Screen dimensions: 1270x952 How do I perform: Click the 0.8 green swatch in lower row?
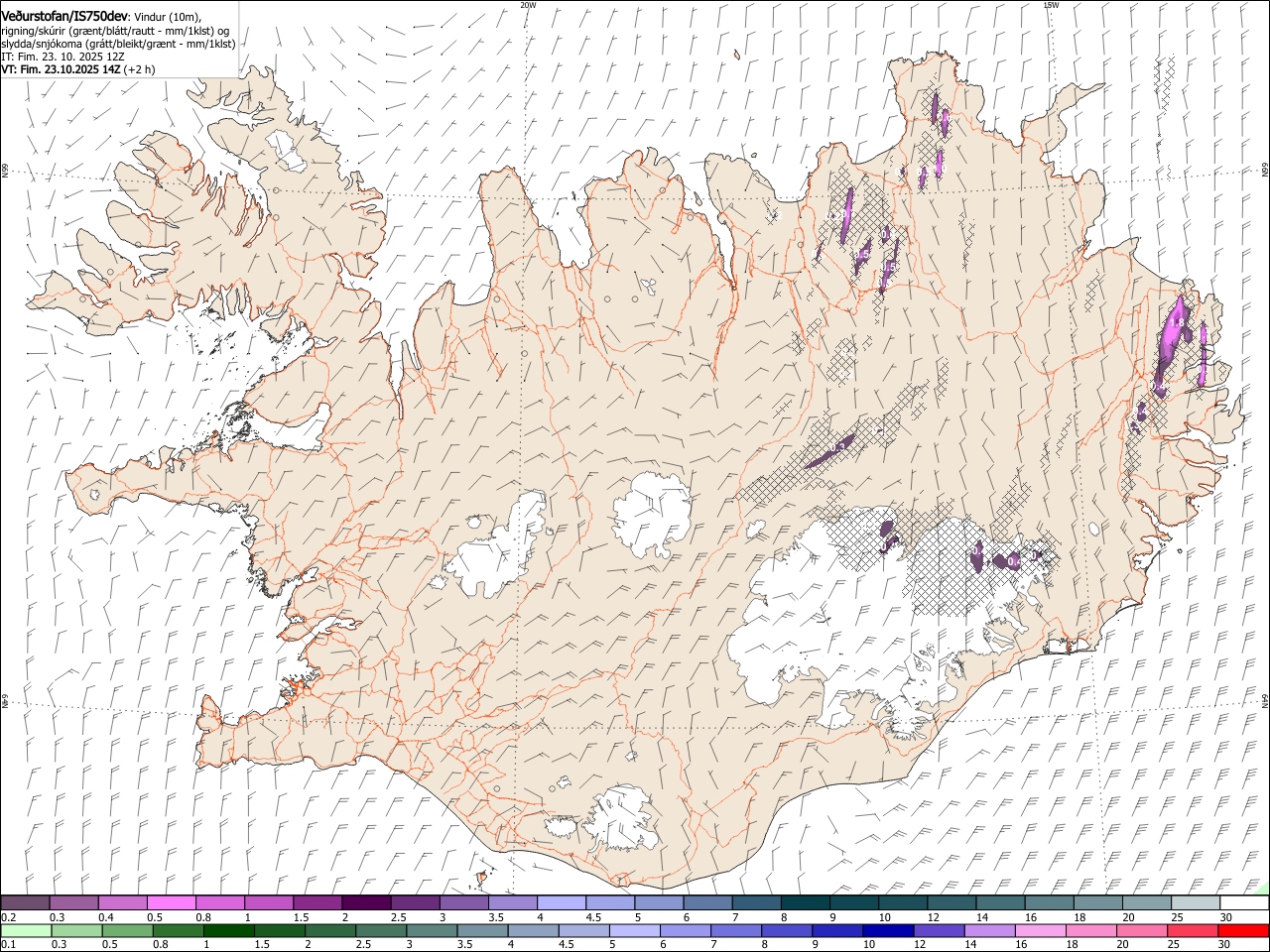(x=178, y=931)
